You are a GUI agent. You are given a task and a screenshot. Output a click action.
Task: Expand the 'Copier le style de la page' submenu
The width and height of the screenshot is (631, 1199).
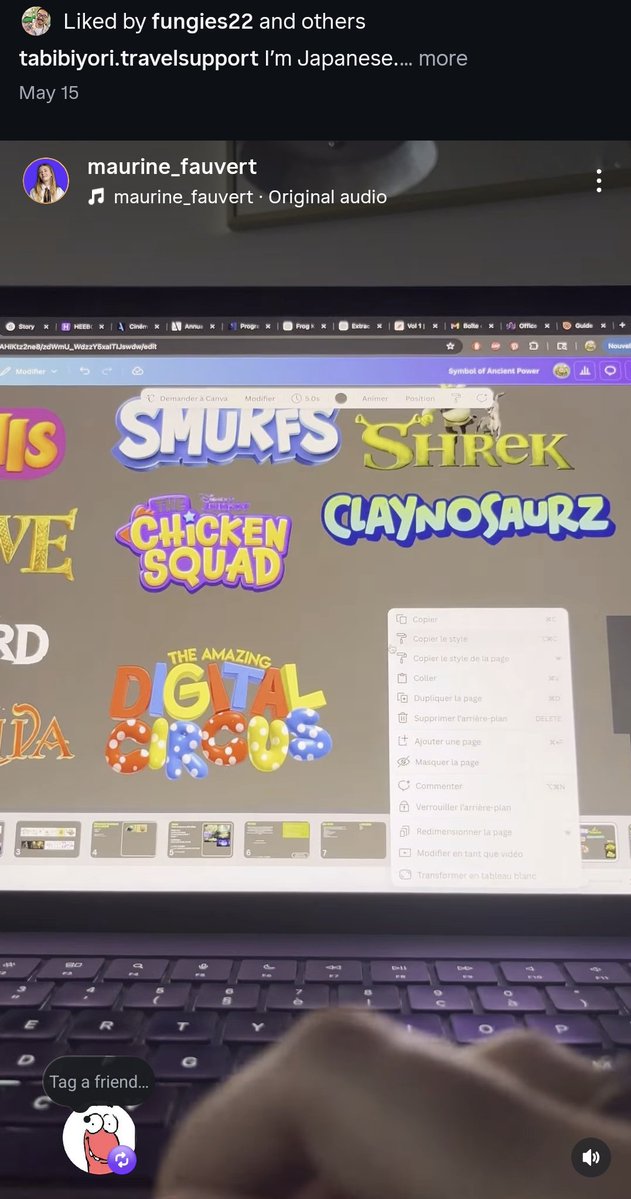click(x=480, y=658)
